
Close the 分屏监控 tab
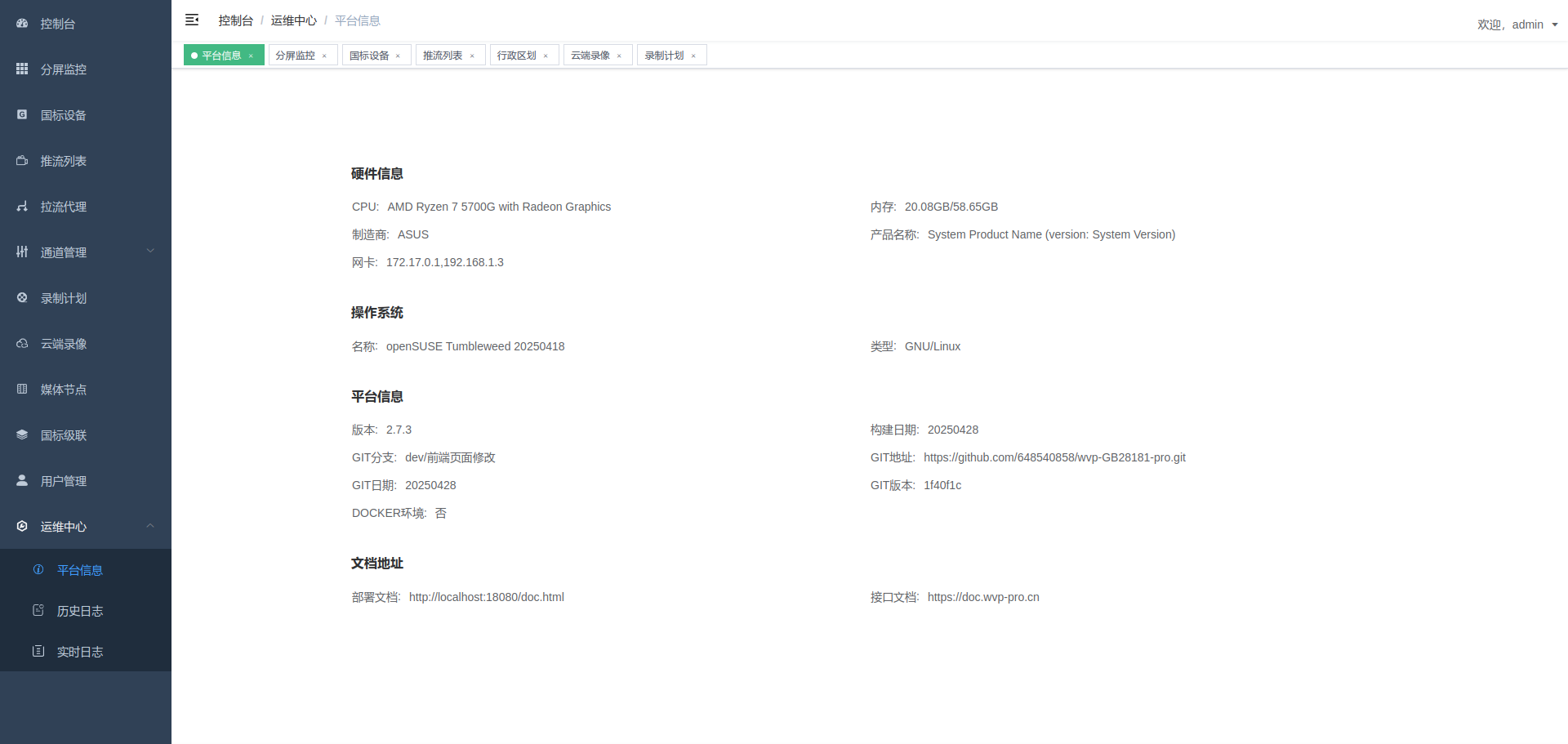pyautogui.click(x=324, y=56)
